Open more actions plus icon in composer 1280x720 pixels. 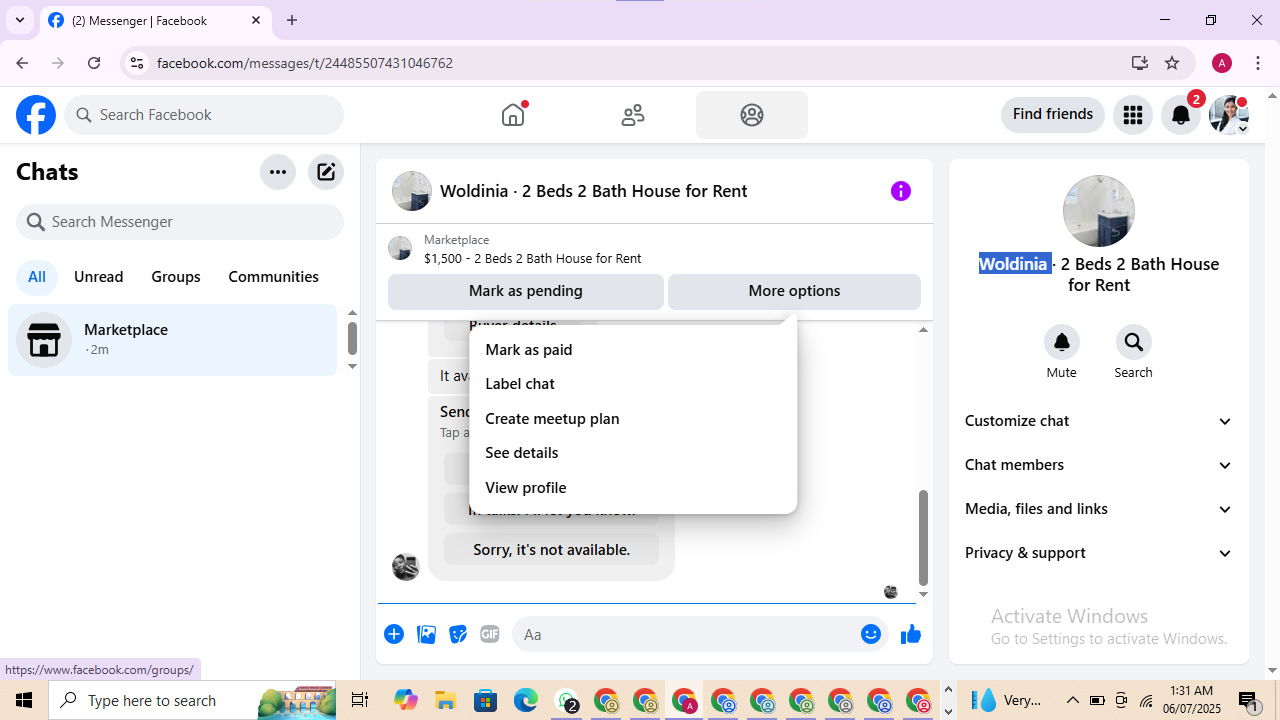[x=394, y=634]
